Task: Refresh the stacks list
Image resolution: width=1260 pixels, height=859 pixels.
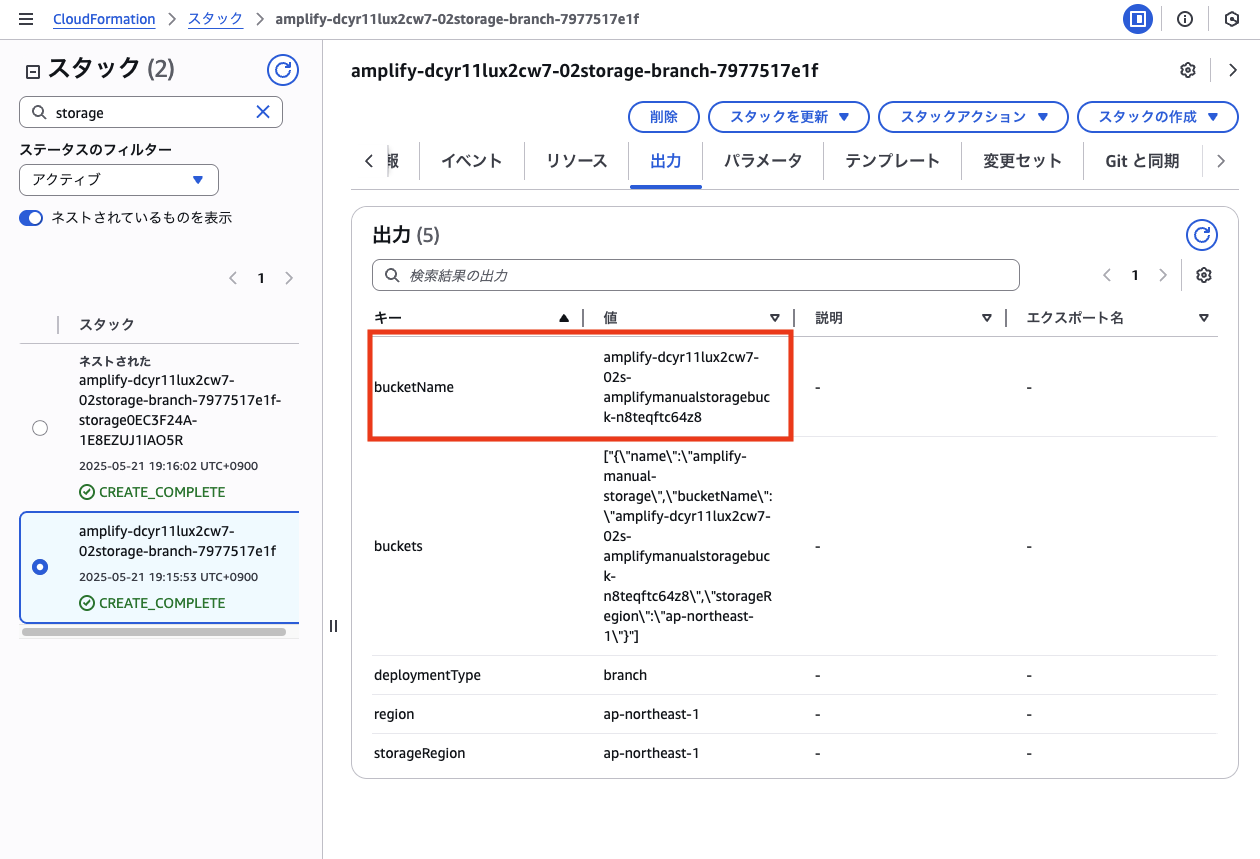Action: (x=283, y=70)
